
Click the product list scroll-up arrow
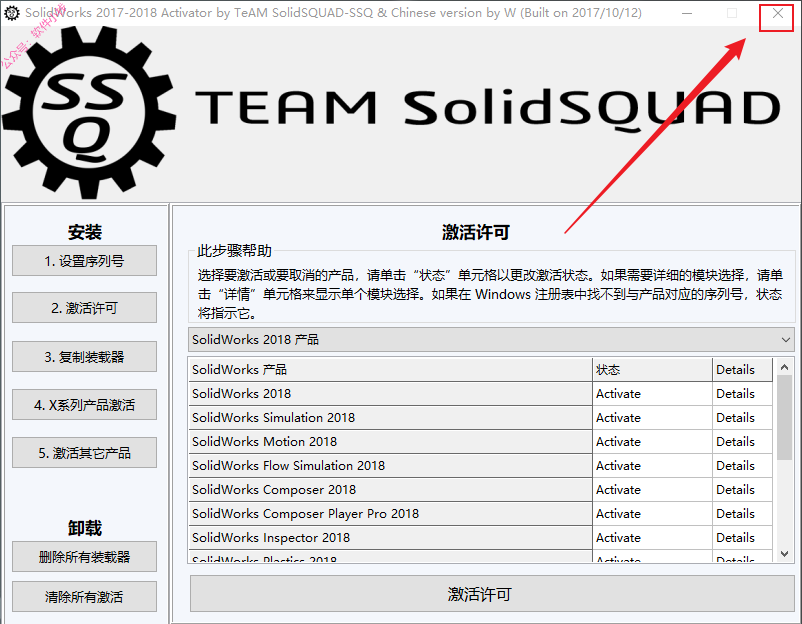[785, 367]
